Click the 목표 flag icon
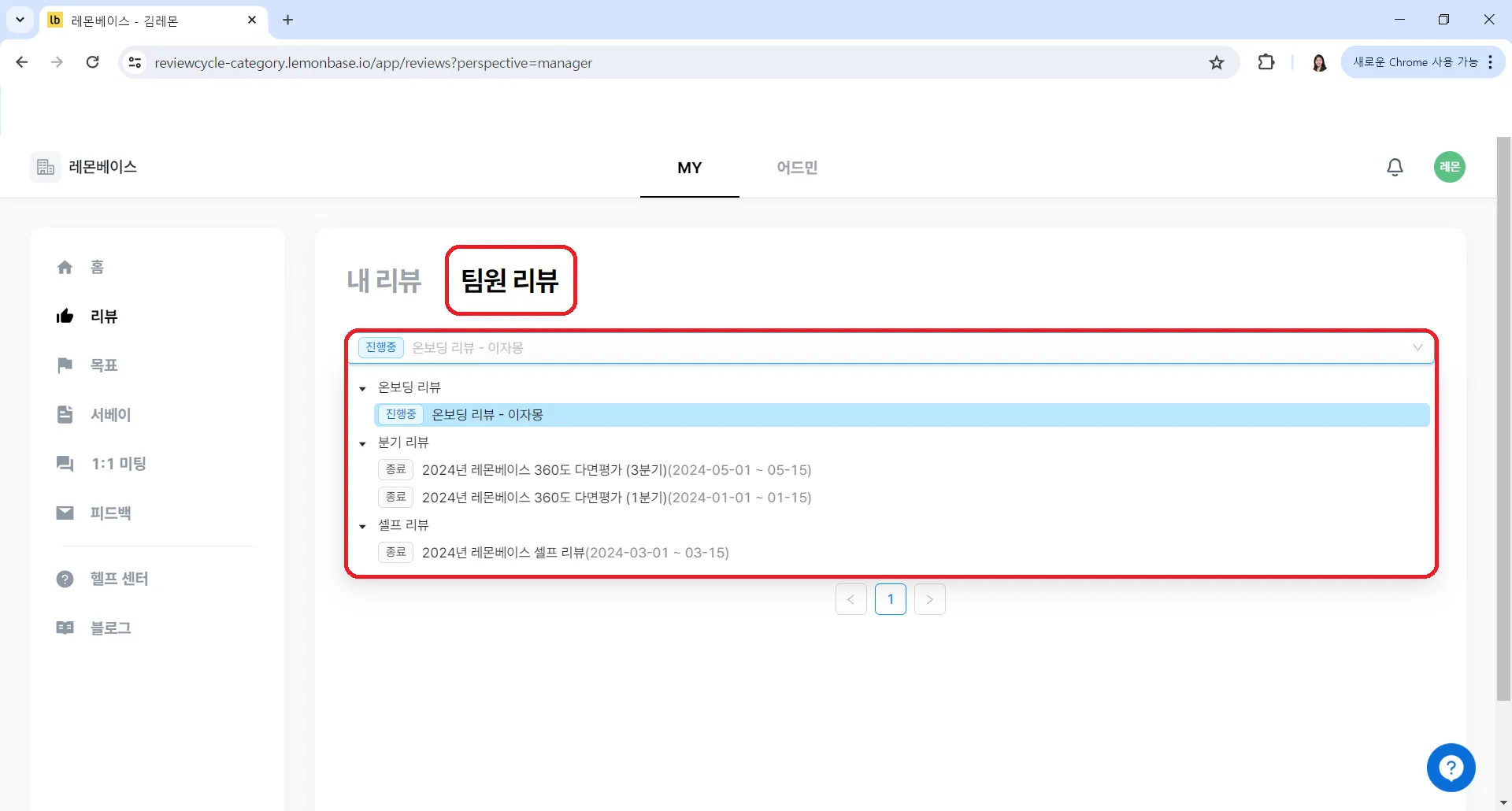Viewport: 1512px width, 811px height. pyautogui.click(x=65, y=365)
